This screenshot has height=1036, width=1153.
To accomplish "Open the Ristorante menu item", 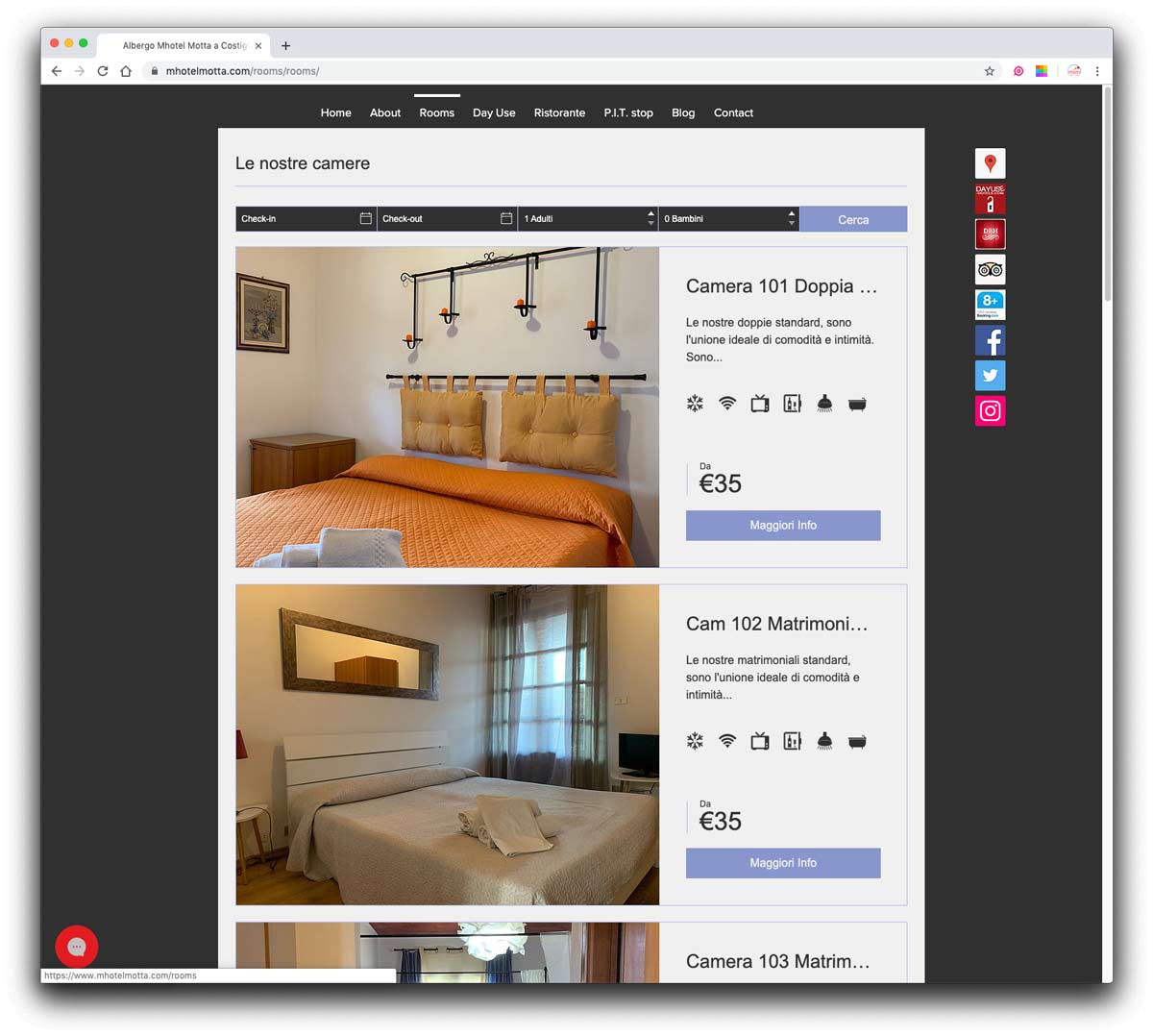I will (x=559, y=112).
